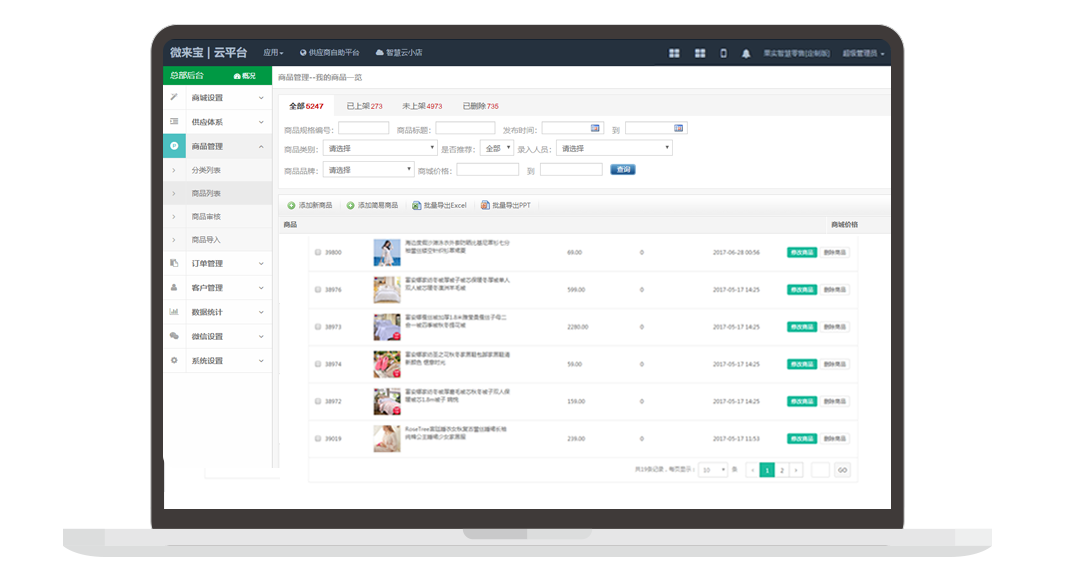This screenshot has width=1084, height=576.
Task: Expand the 订单管理 sidebar section
Action: [217, 264]
